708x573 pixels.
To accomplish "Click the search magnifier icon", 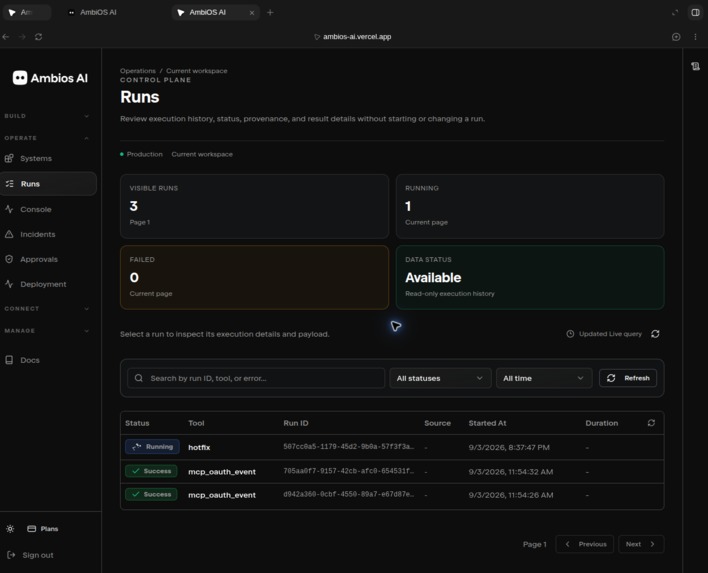I will tap(139, 378).
